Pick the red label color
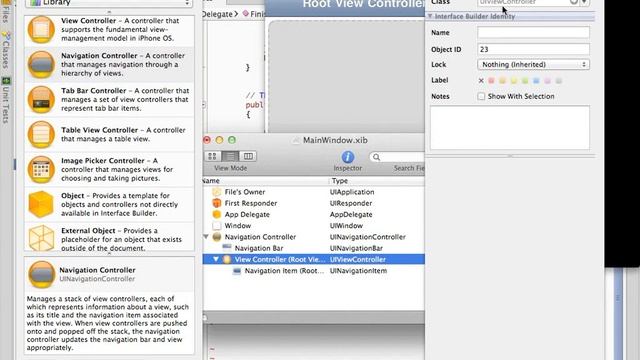 click(491, 81)
